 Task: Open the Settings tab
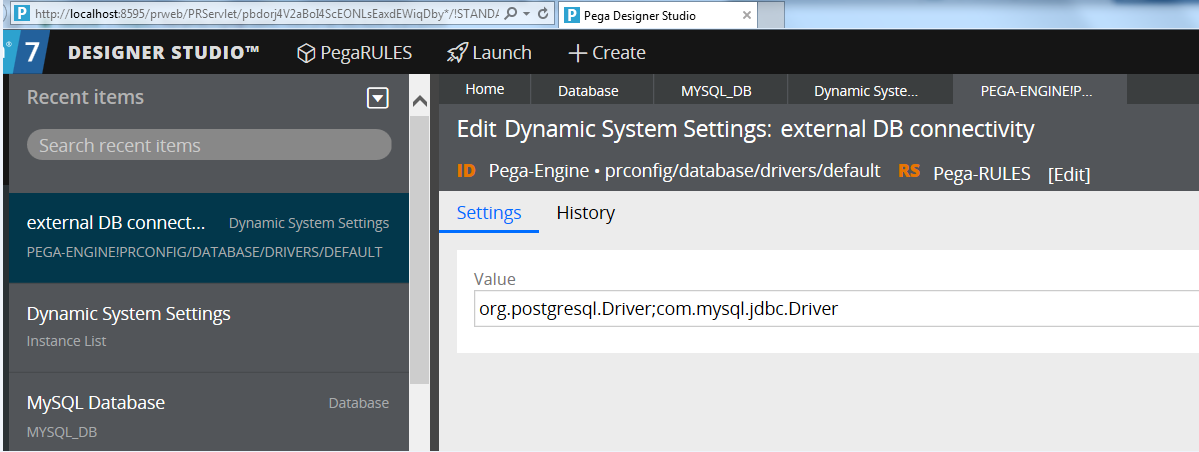tap(489, 213)
